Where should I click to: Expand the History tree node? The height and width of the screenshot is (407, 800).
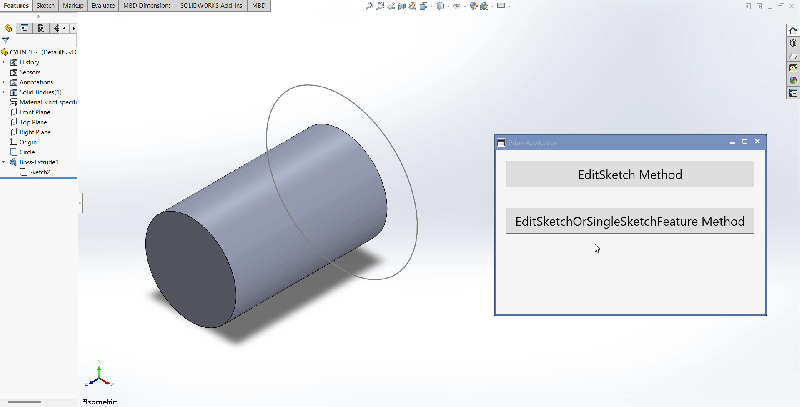[x=4, y=62]
